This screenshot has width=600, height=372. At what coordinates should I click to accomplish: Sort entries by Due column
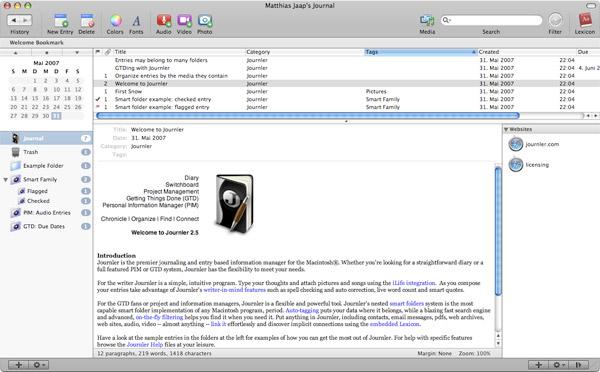click(588, 52)
